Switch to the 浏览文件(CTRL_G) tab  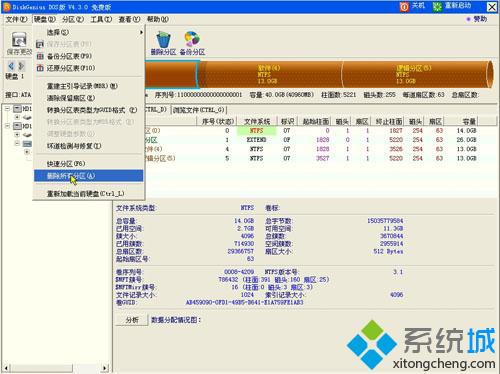point(199,110)
